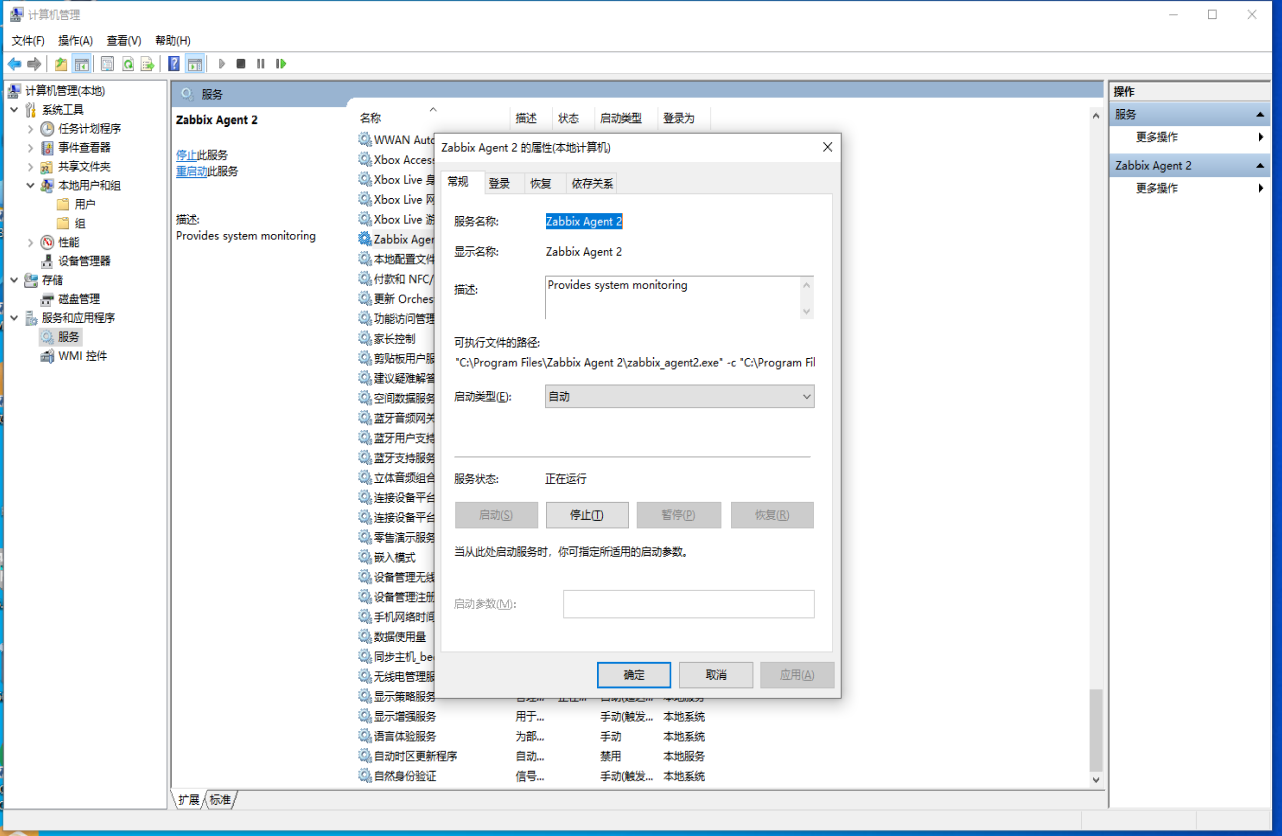Image resolution: width=1282 pixels, height=836 pixels.
Task: Click the gear icon beside 自然身份验证
Action: 365,776
